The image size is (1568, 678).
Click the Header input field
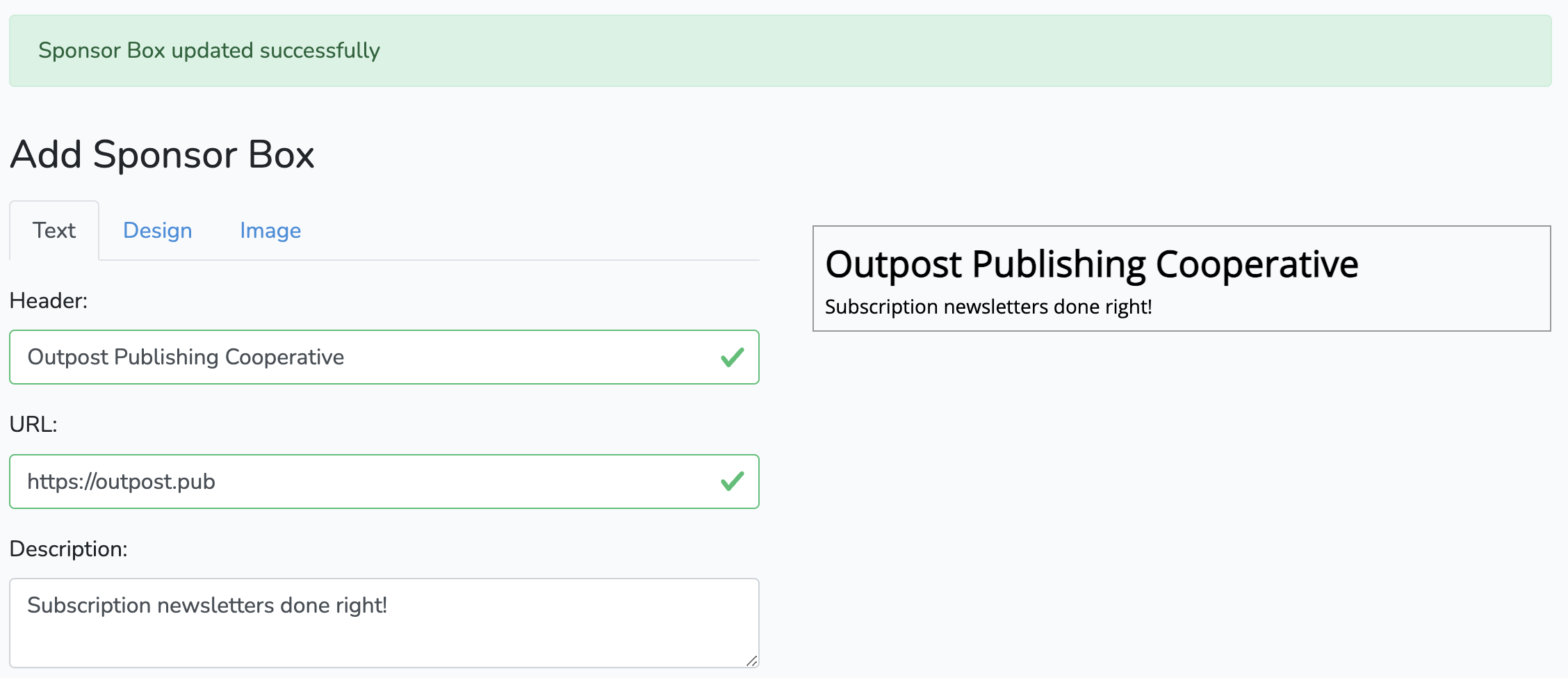(384, 357)
